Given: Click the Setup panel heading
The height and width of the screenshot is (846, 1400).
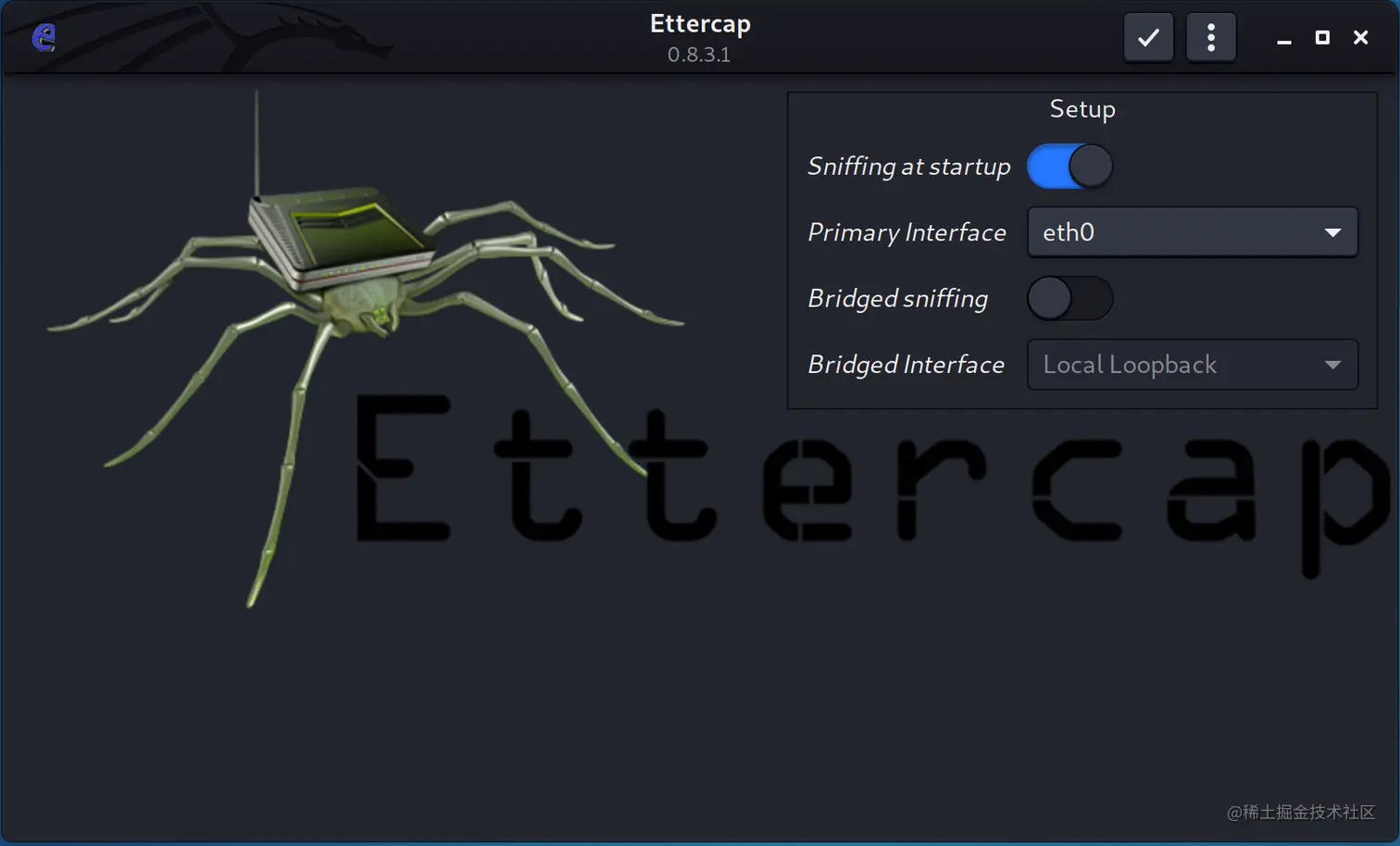Looking at the screenshot, I should tap(1081, 108).
